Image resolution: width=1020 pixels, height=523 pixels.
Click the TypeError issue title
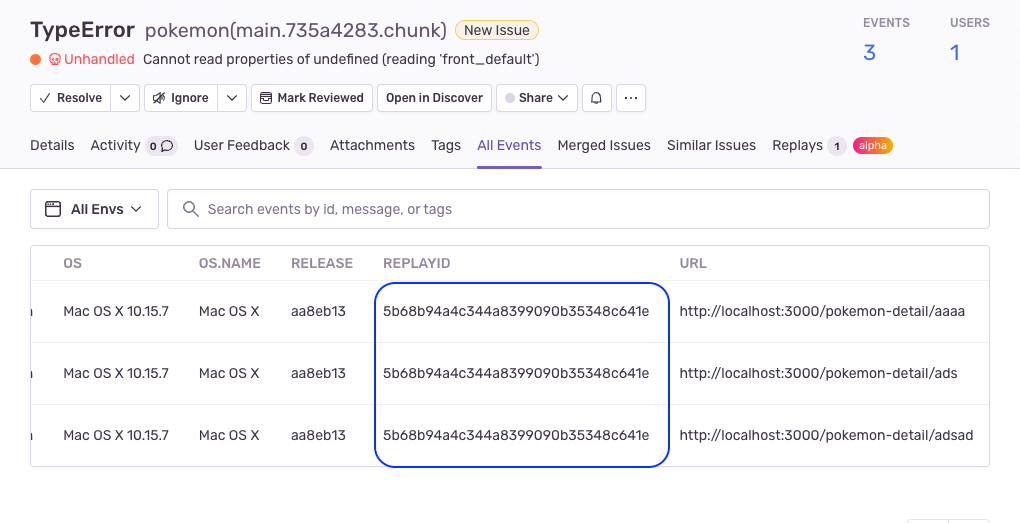(83, 31)
